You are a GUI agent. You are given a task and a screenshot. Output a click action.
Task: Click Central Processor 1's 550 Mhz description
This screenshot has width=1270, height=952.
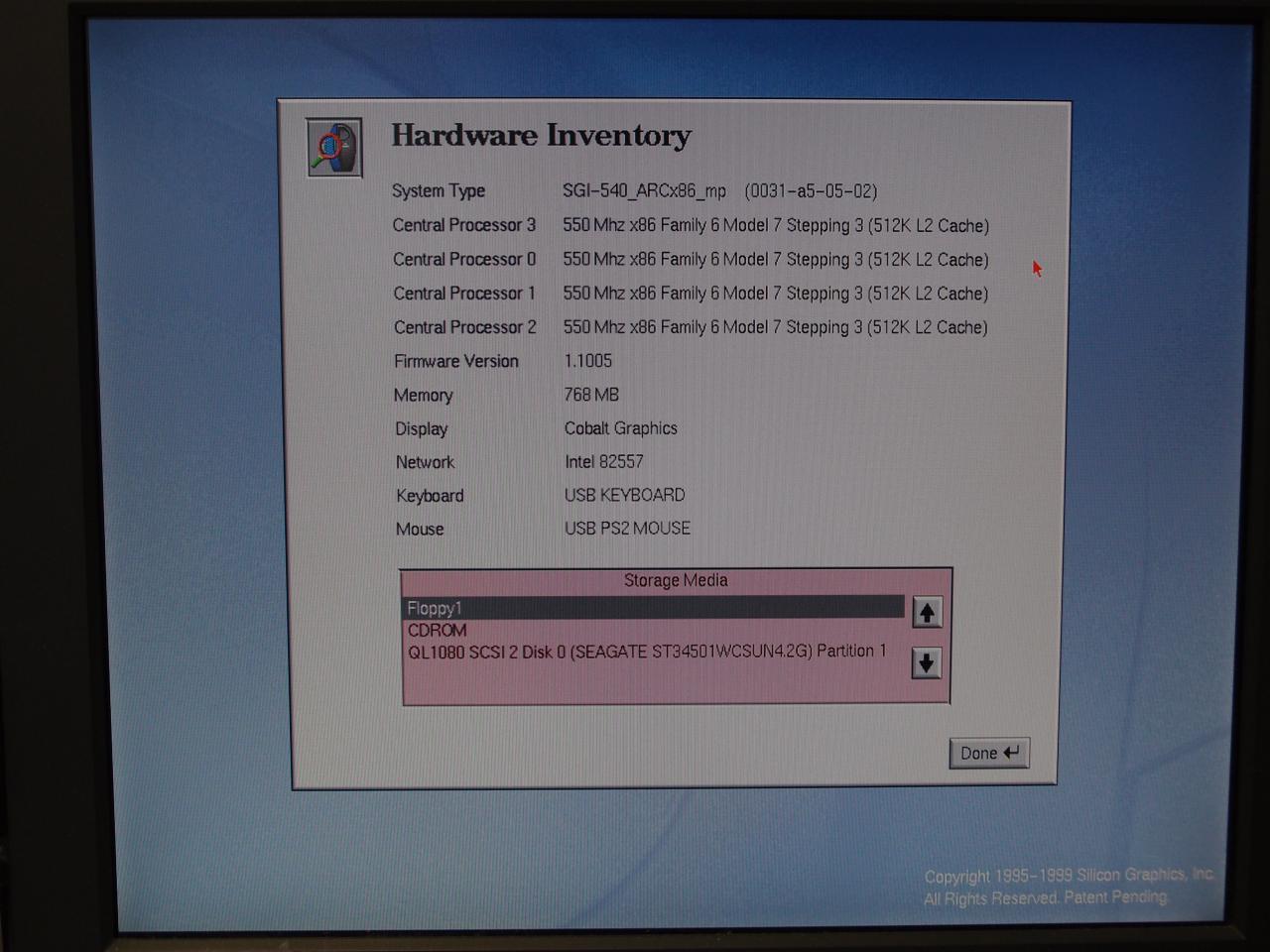tap(776, 294)
